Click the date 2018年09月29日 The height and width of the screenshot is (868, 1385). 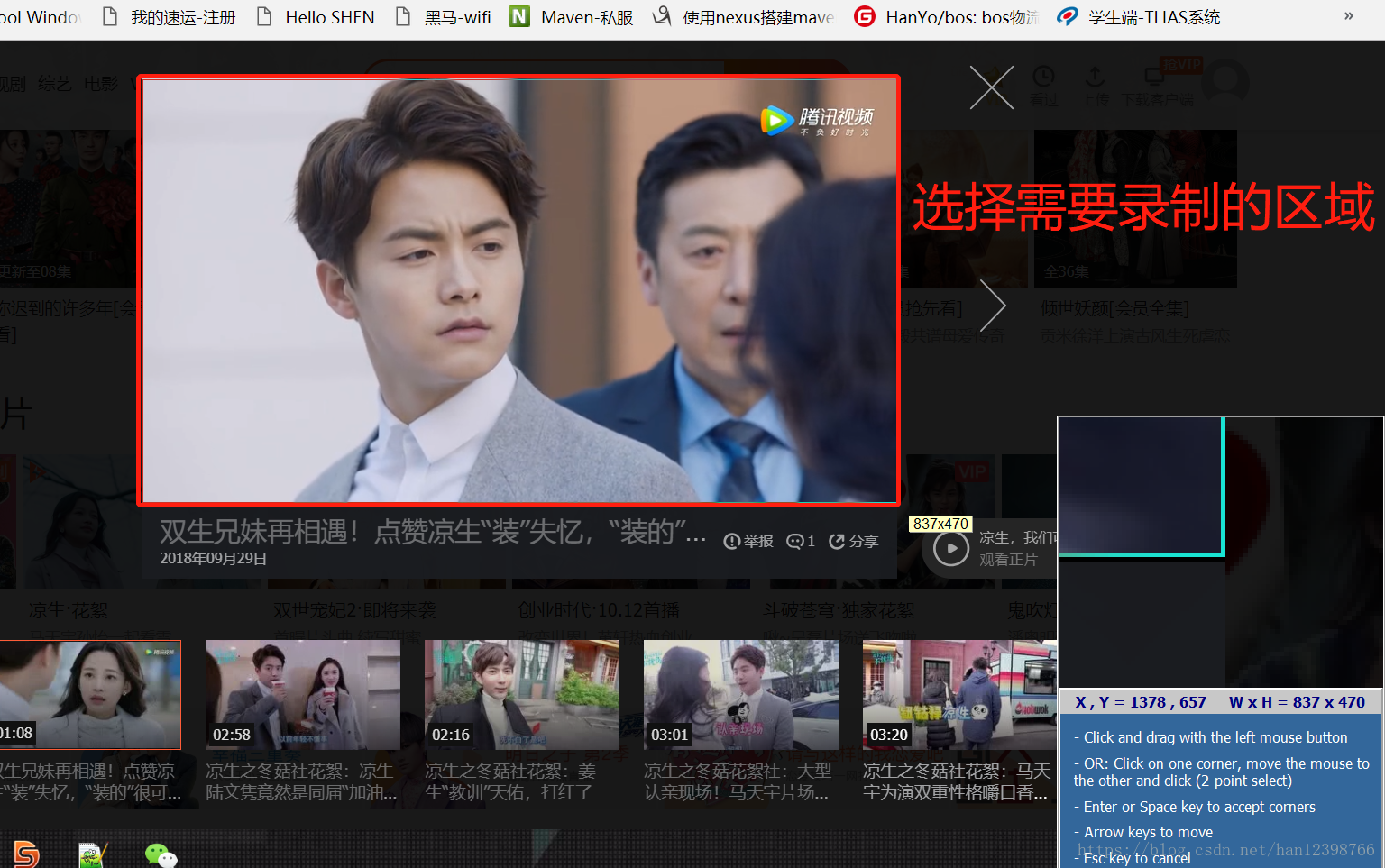[213, 558]
